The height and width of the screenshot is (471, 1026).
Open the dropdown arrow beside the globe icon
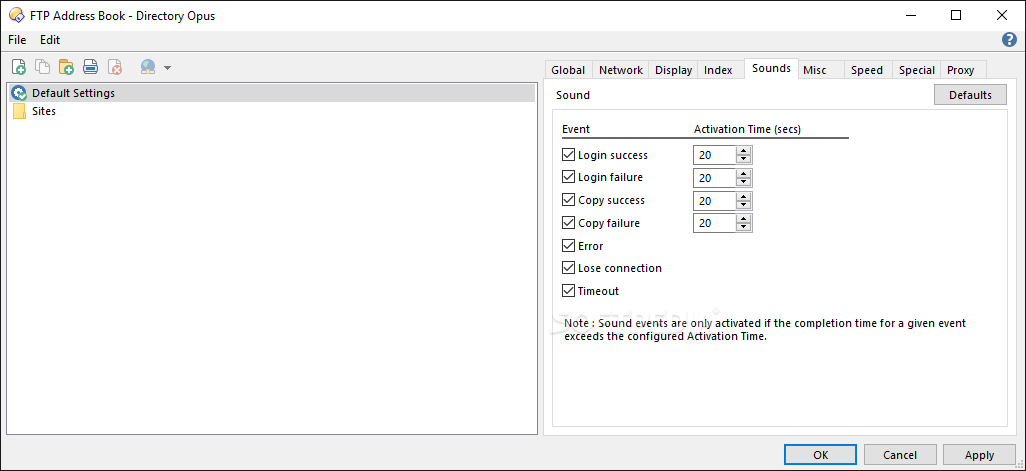(168, 67)
